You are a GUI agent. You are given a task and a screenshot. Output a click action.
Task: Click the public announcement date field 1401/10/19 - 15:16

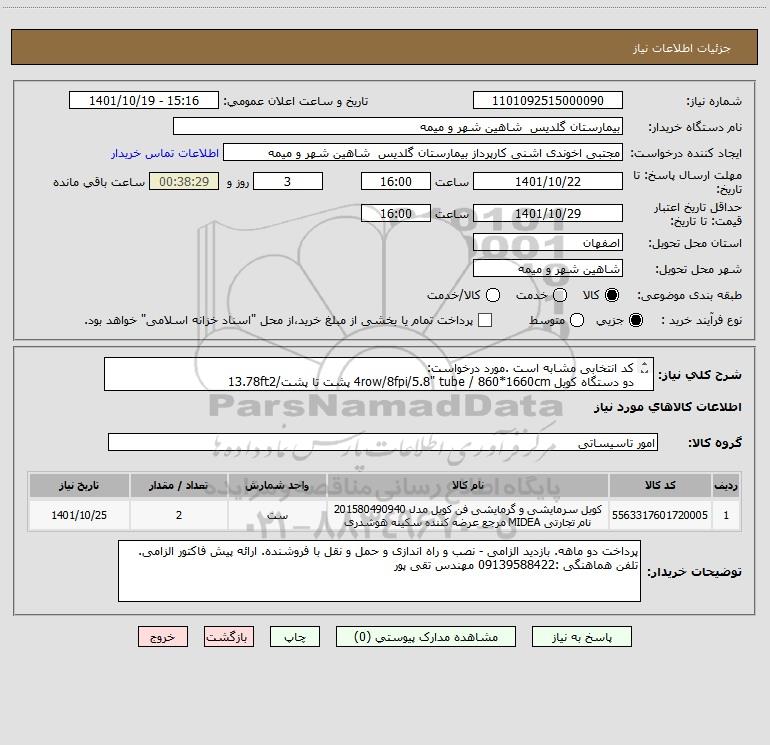144,101
